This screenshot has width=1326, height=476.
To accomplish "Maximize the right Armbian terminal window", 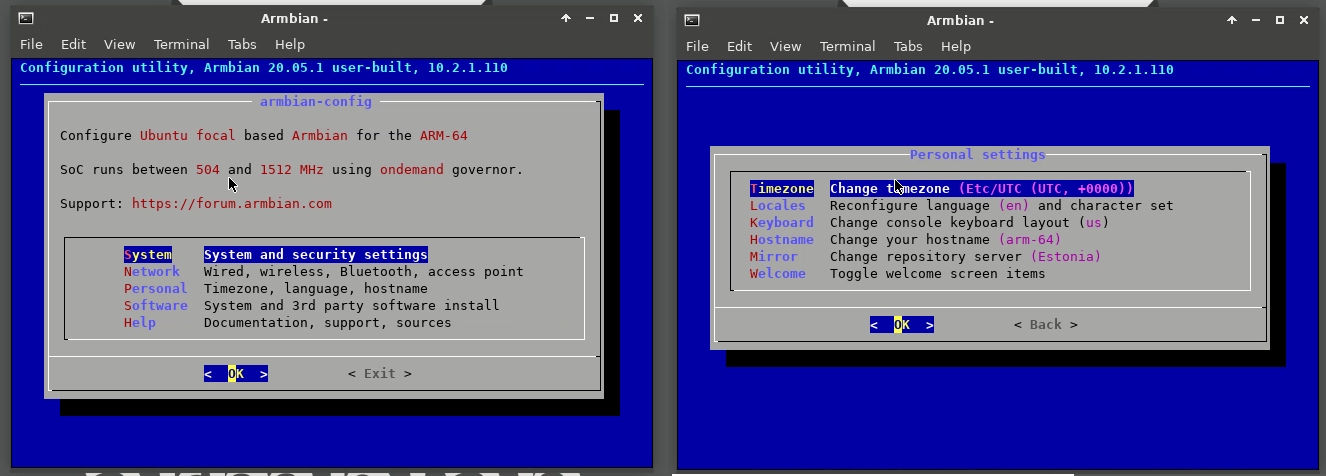I will pyautogui.click(x=1280, y=20).
